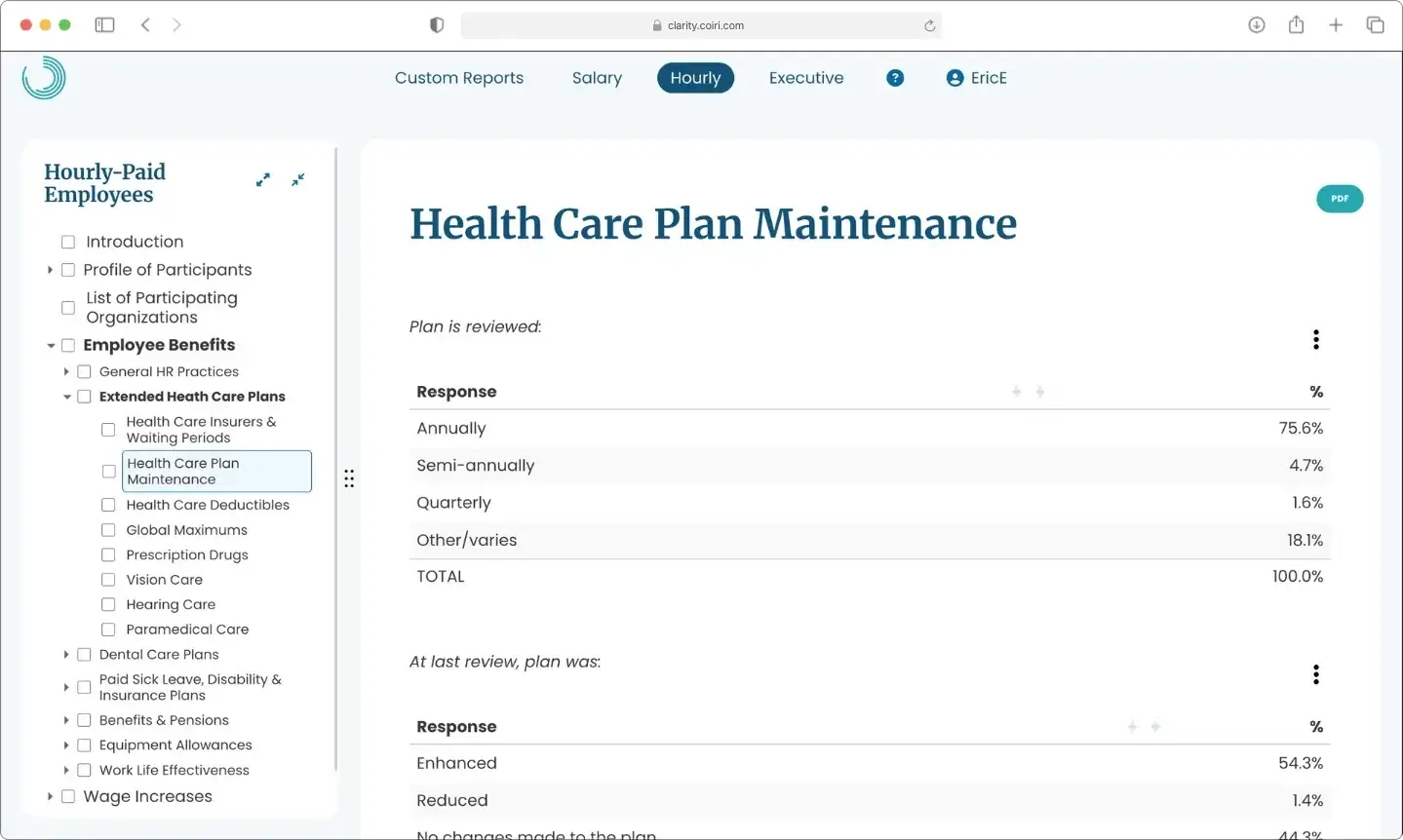Viewport: 1403px width, 840px height.
Task: Collapse all sections using the inward arrows icon
Action: (297, 179)
